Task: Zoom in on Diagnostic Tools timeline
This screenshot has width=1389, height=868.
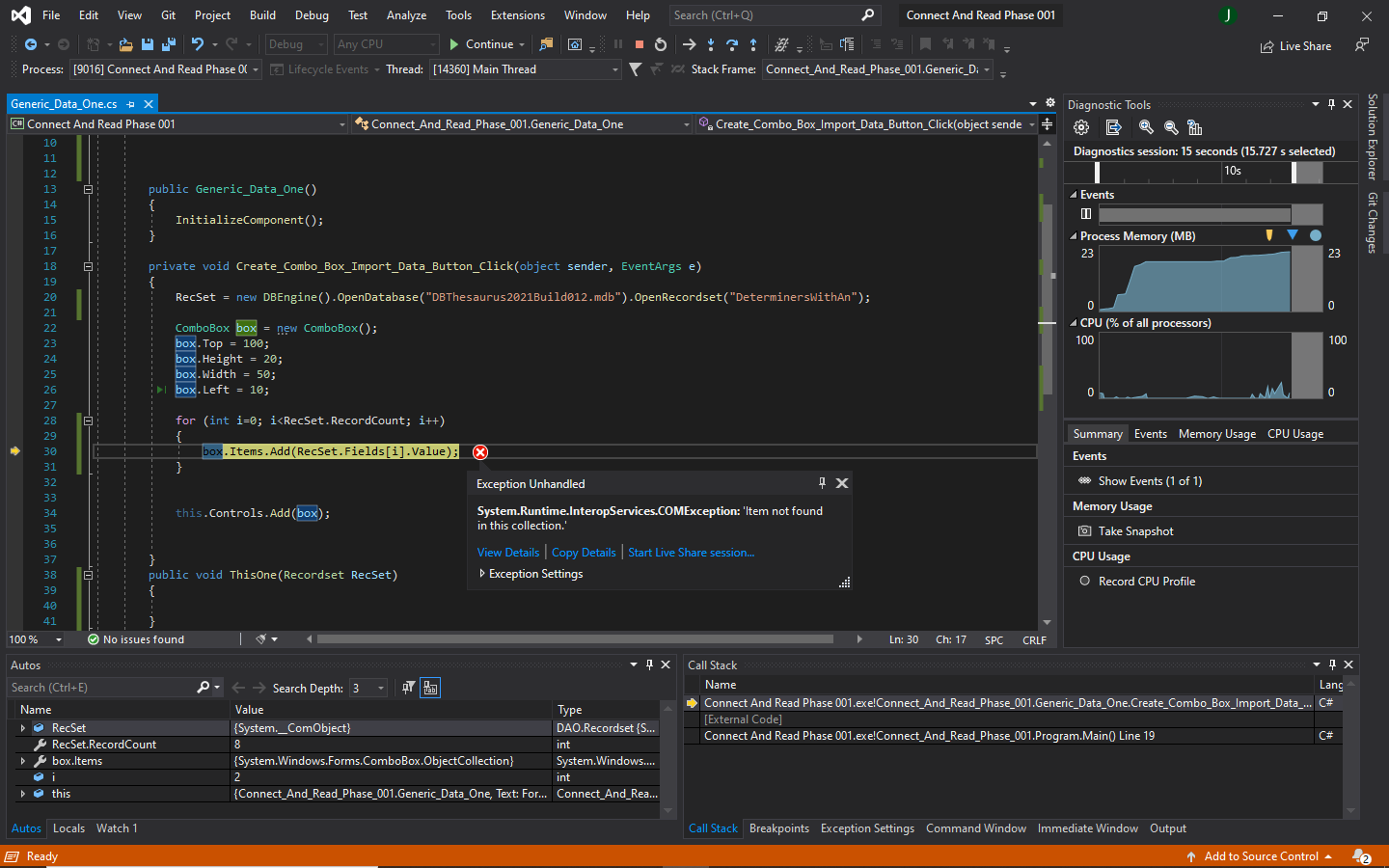Action: point(1146,127)
